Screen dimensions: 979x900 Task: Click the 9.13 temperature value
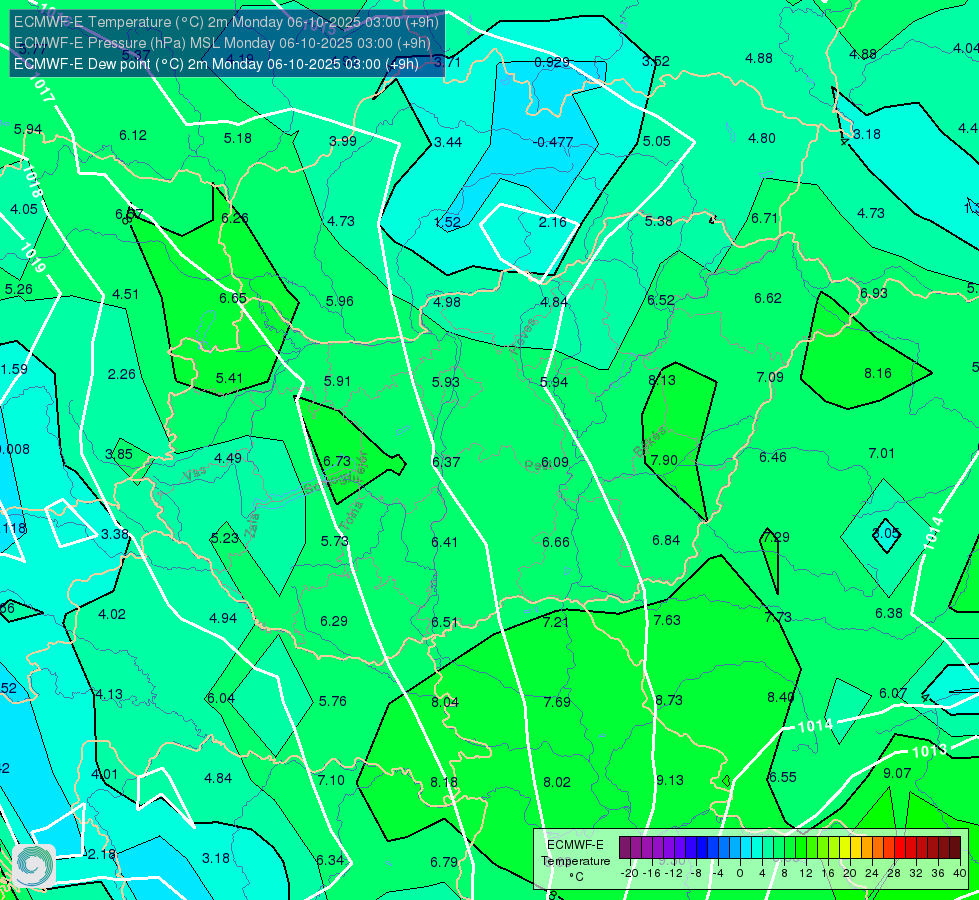[669, 780]
